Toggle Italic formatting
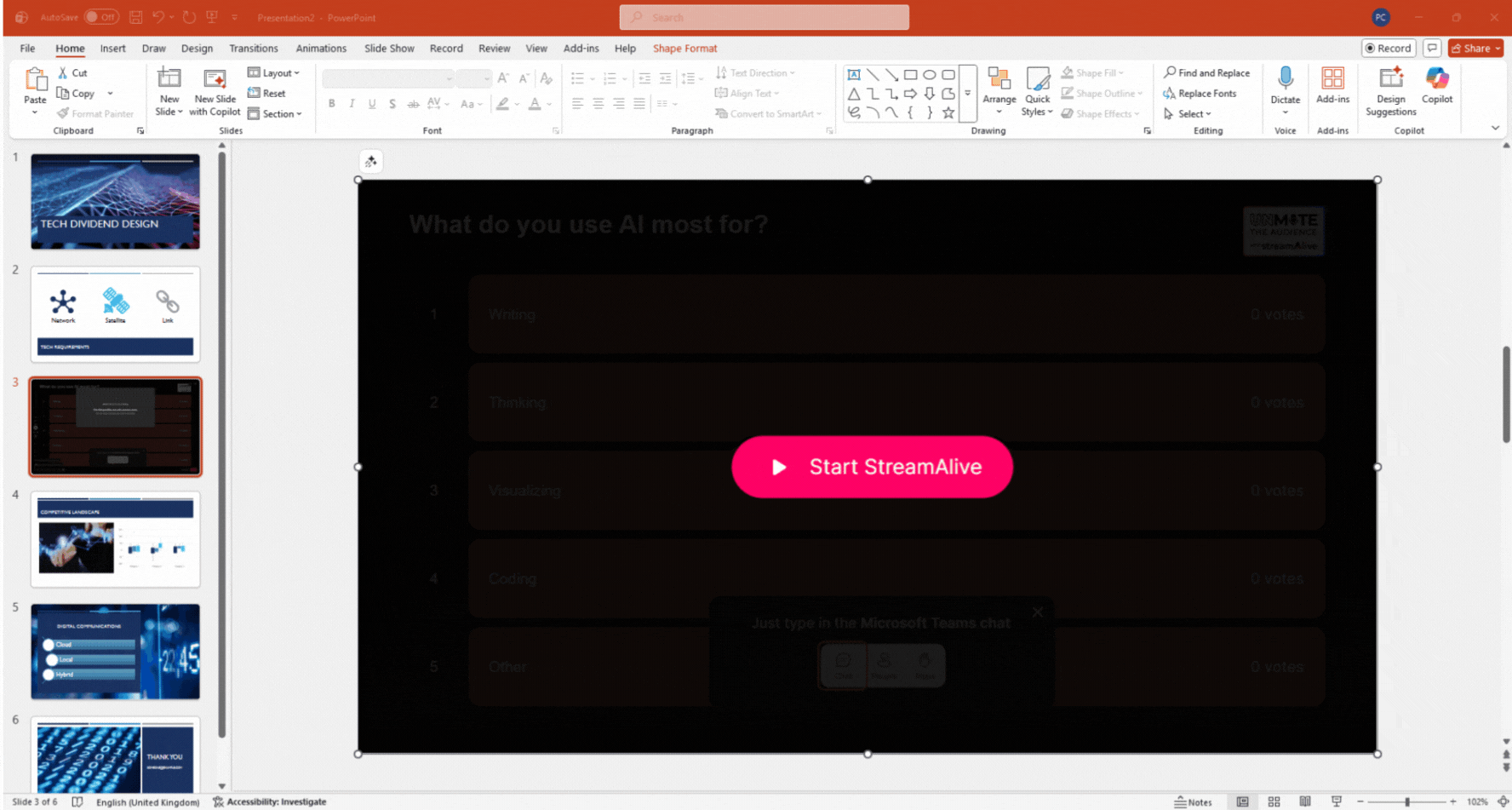The width and height of the screenshot is (1512, 810). [x=352, y=104]
